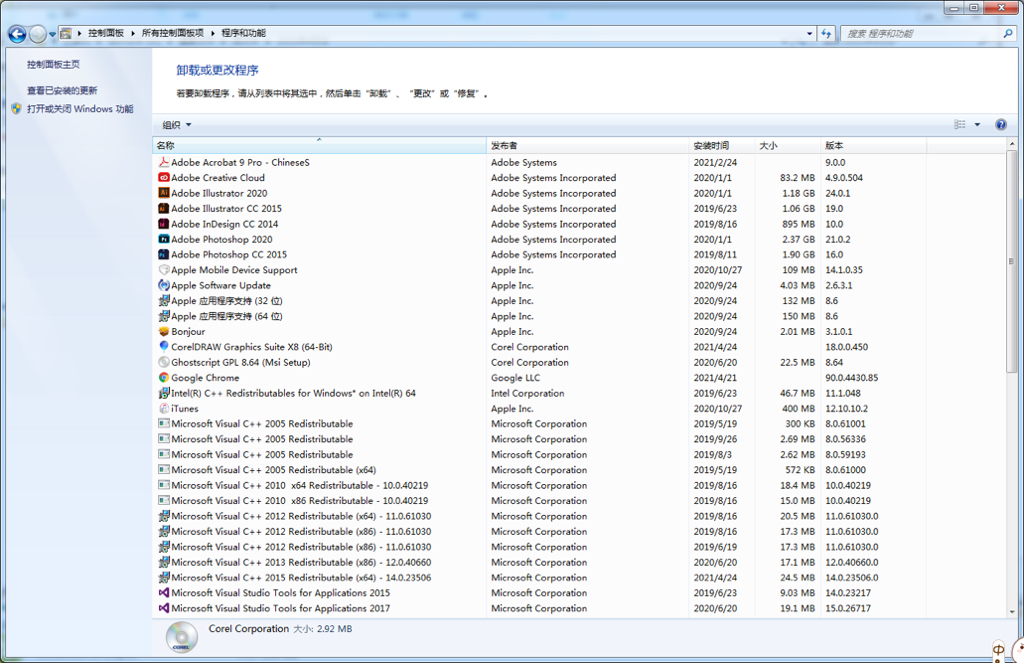This screenshot has height=663, width=1024.
Task: Click the scrollbar up arrow
Action: point(1012,144)
